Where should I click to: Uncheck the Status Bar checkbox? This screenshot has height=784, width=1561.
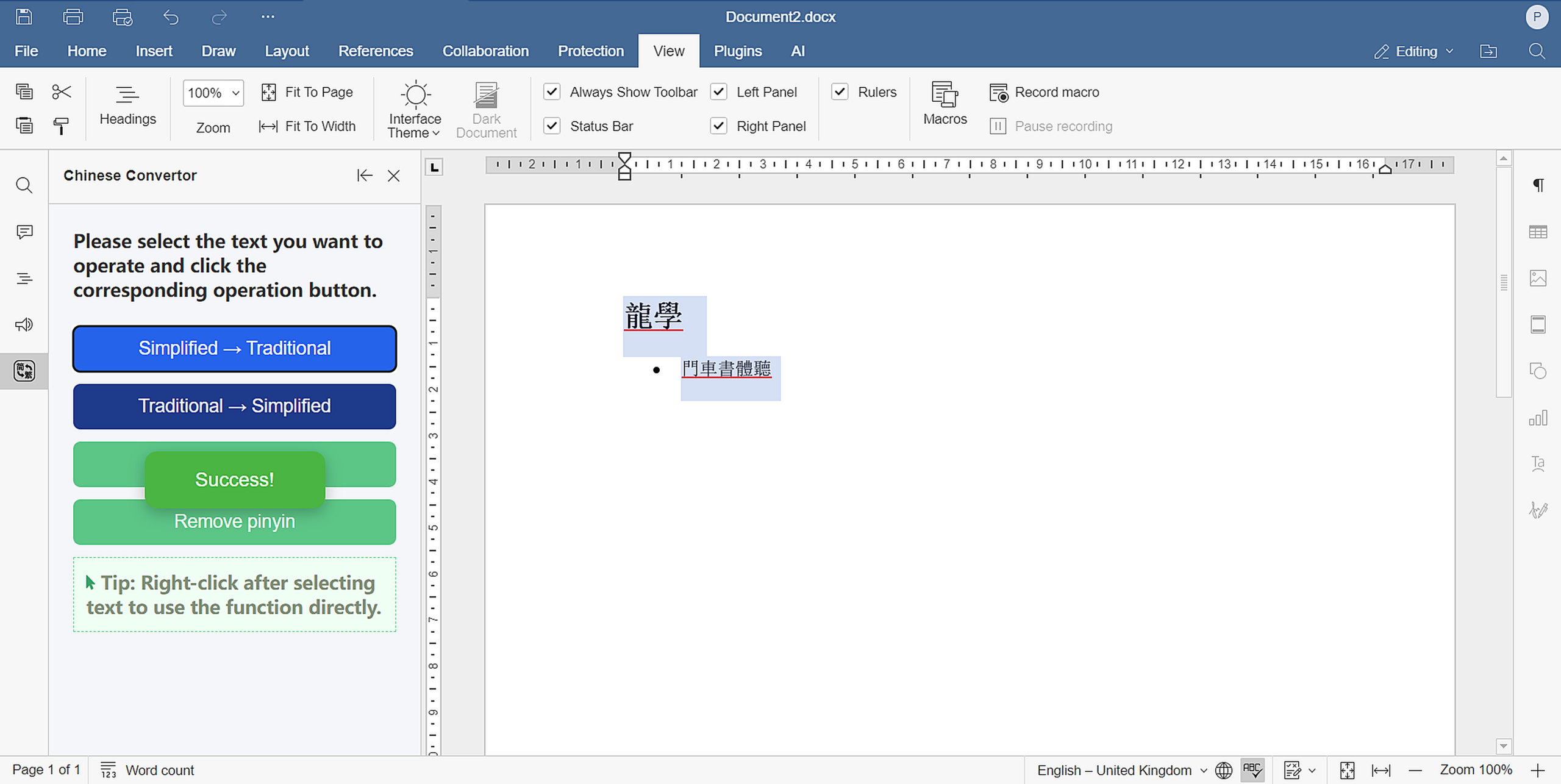point(552,126)
